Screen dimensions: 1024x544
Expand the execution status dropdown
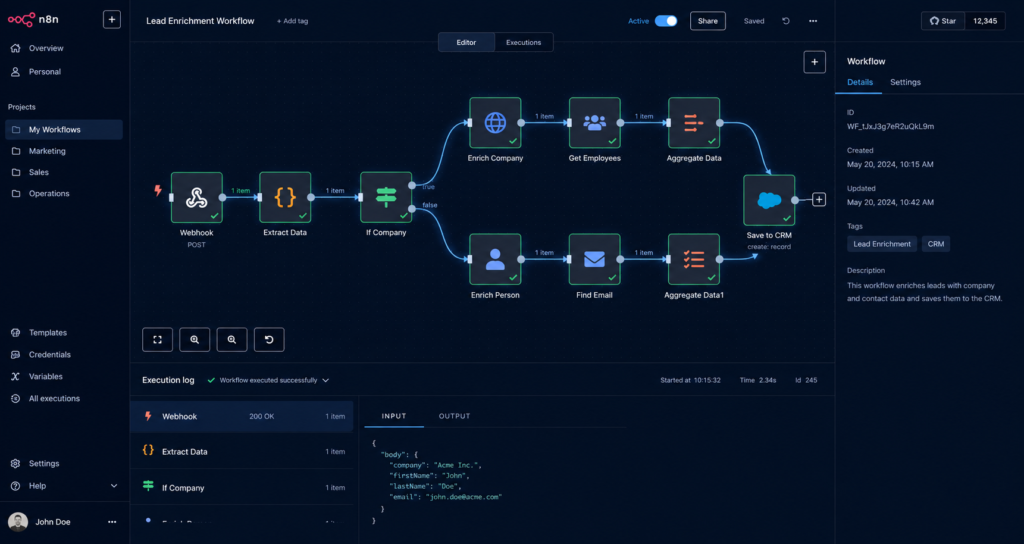click(x=326, y=380)
